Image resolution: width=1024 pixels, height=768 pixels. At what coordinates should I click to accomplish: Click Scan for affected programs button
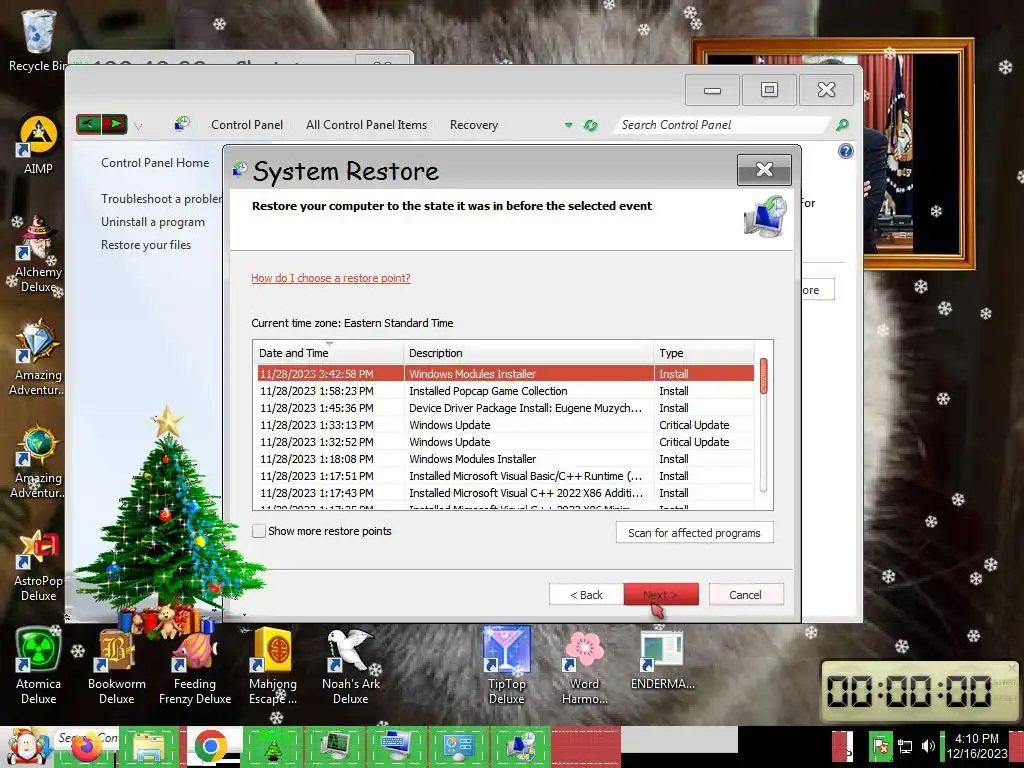pos(695,533)
